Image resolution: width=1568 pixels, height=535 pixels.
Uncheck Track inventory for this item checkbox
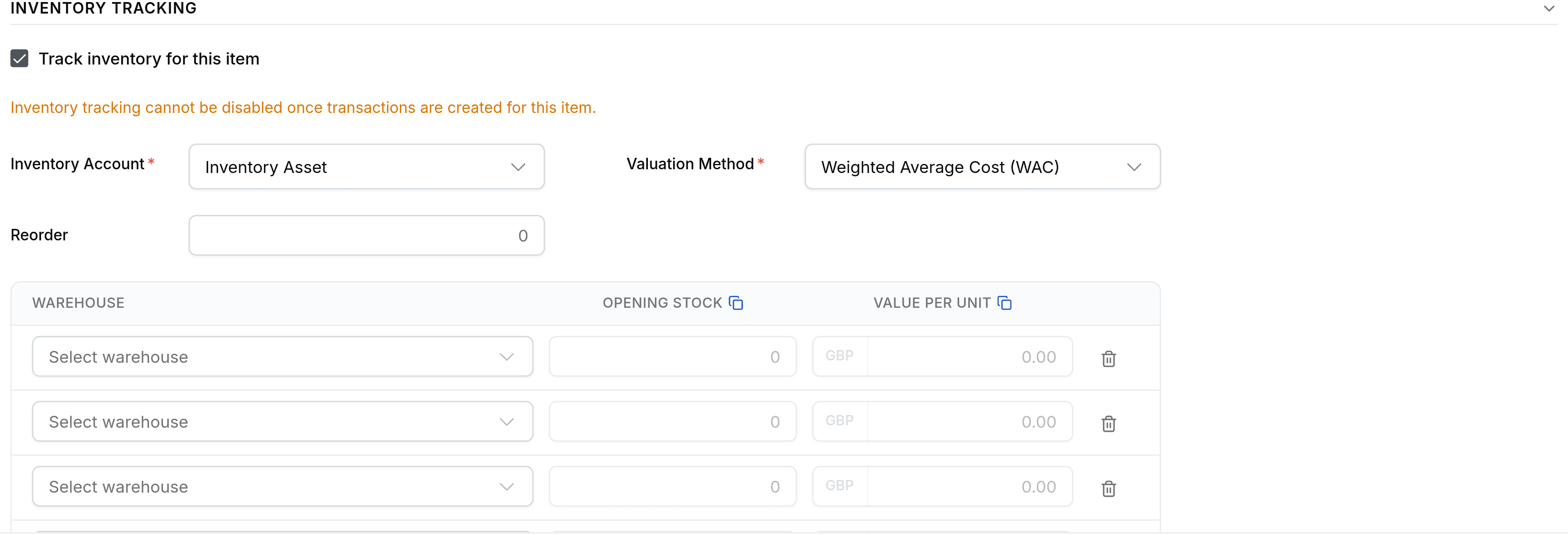(x=19, y=58)
